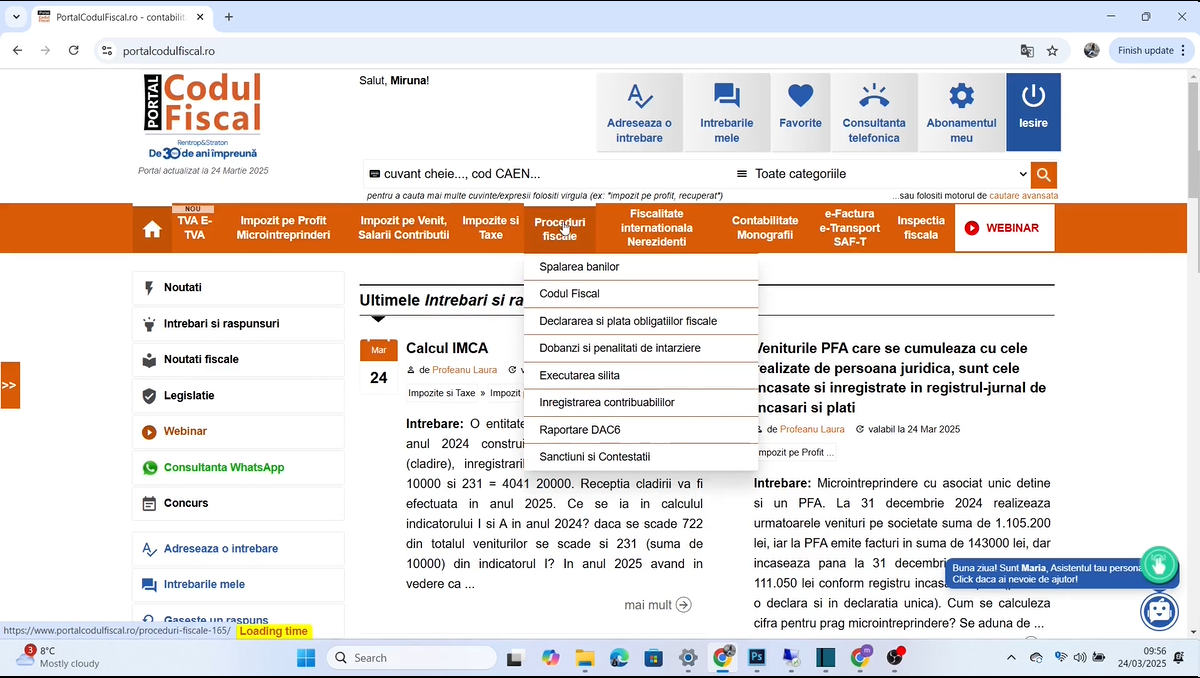Image resolution: width=1200 pixels, height=678 pixels.
Task: Open the Intrebarile mele chat tile
Action: (x=727, y=112)
